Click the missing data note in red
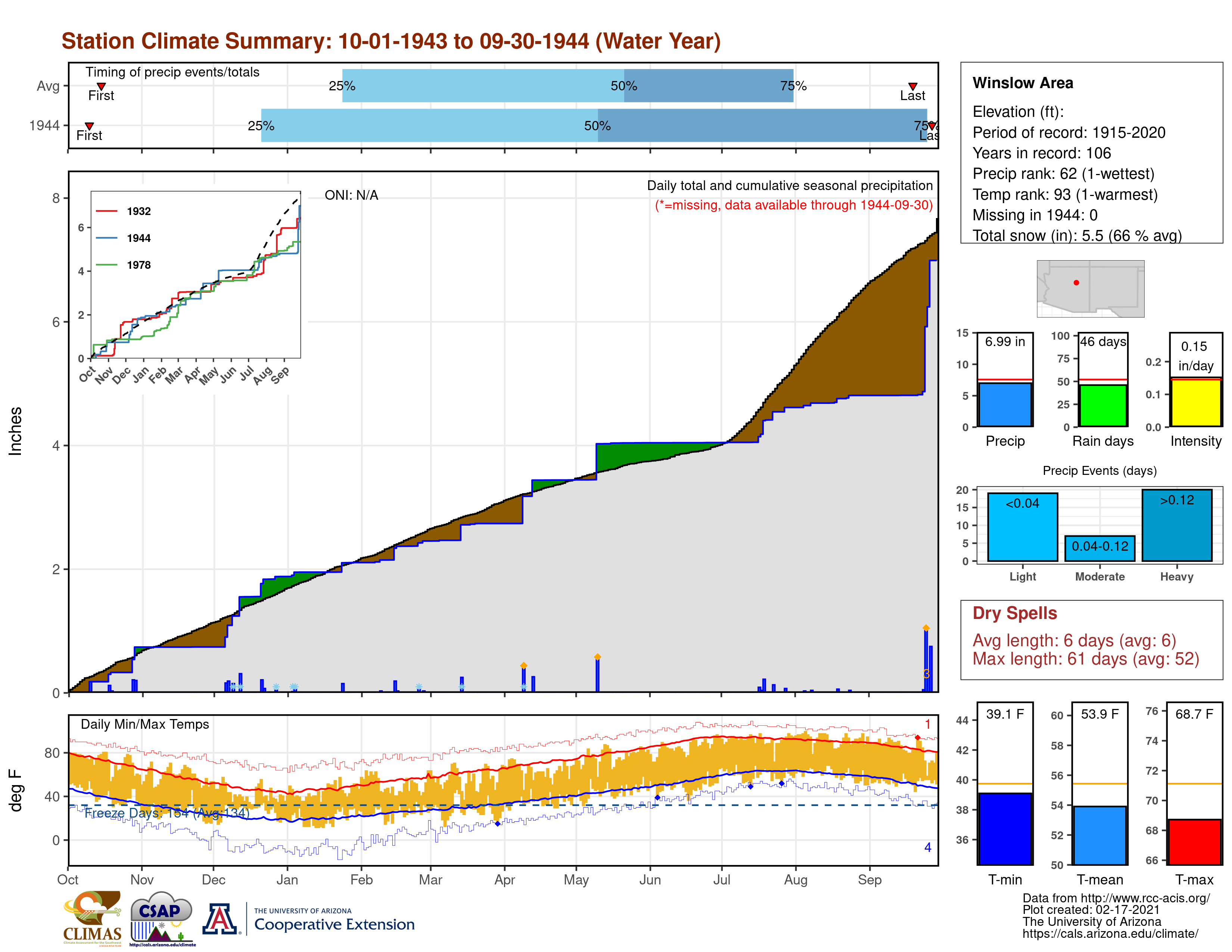 point(794,205)
